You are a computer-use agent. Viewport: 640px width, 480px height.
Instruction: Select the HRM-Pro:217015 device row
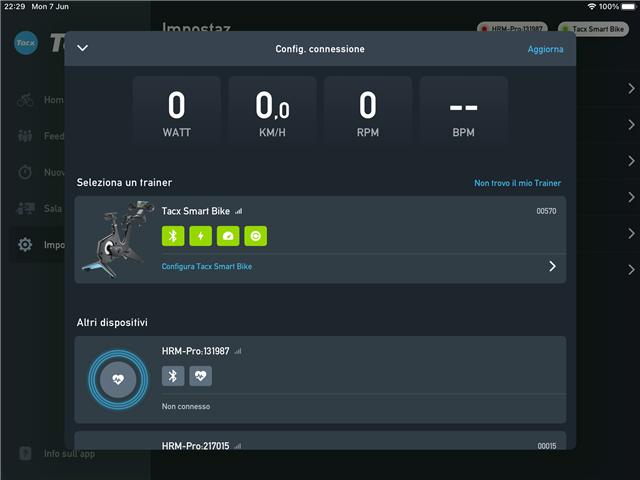(320, 441)
